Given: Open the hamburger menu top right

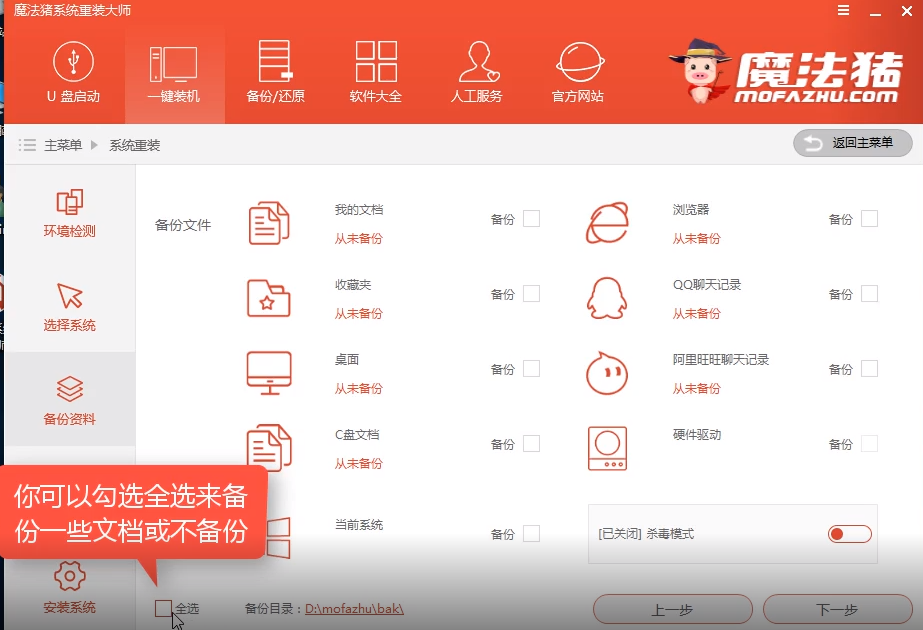Looking at the screenshot, I should [x=843, y=9].
